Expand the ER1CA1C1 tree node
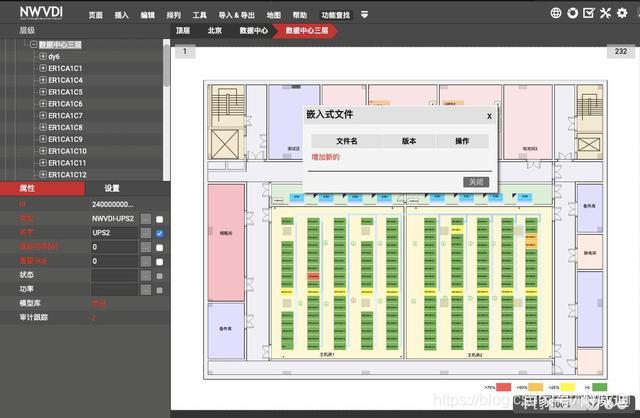The width and height of the screenshot is (640, 418). coord(42,68)
